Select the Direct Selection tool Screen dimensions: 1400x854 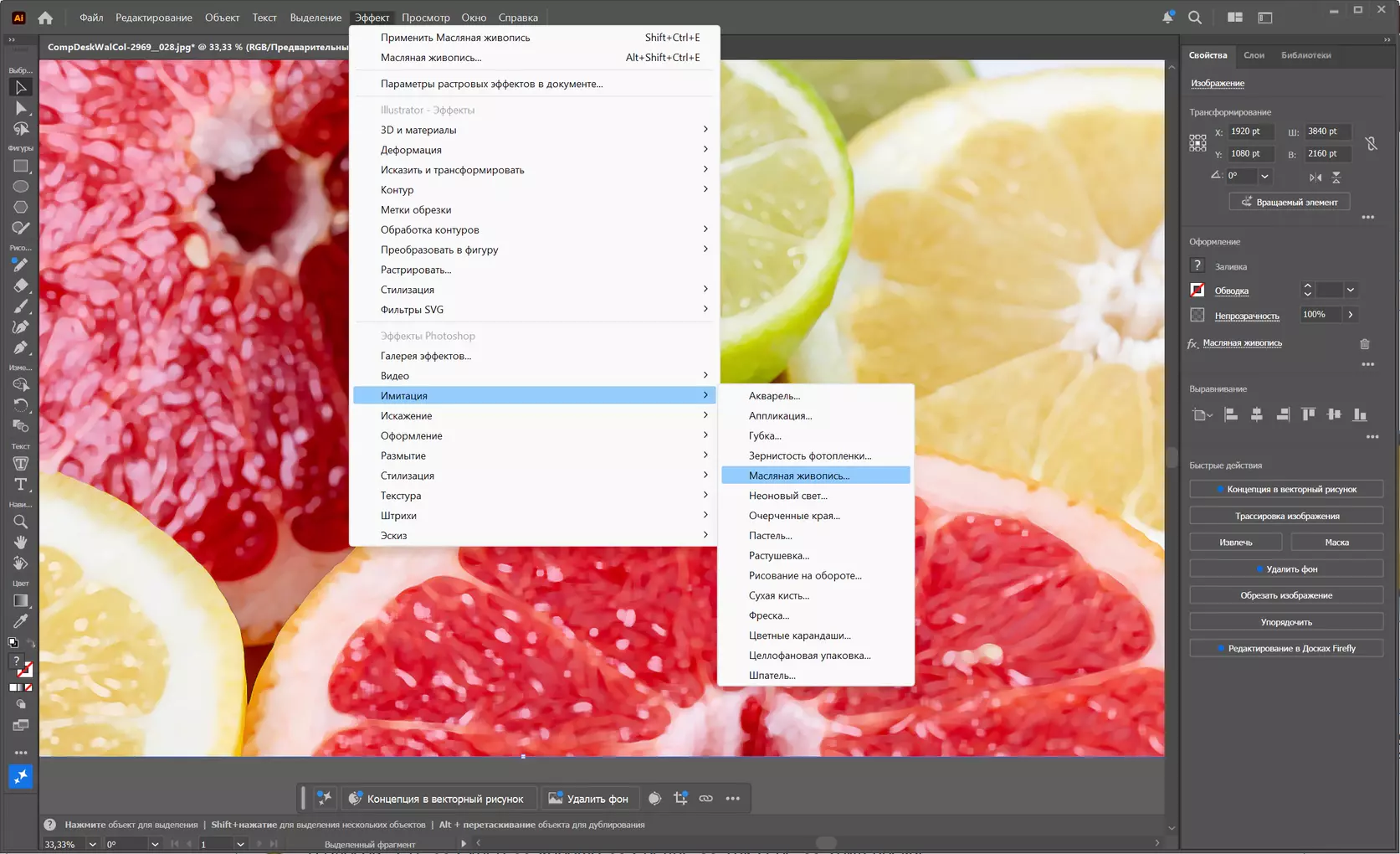[x=20, y=108]
